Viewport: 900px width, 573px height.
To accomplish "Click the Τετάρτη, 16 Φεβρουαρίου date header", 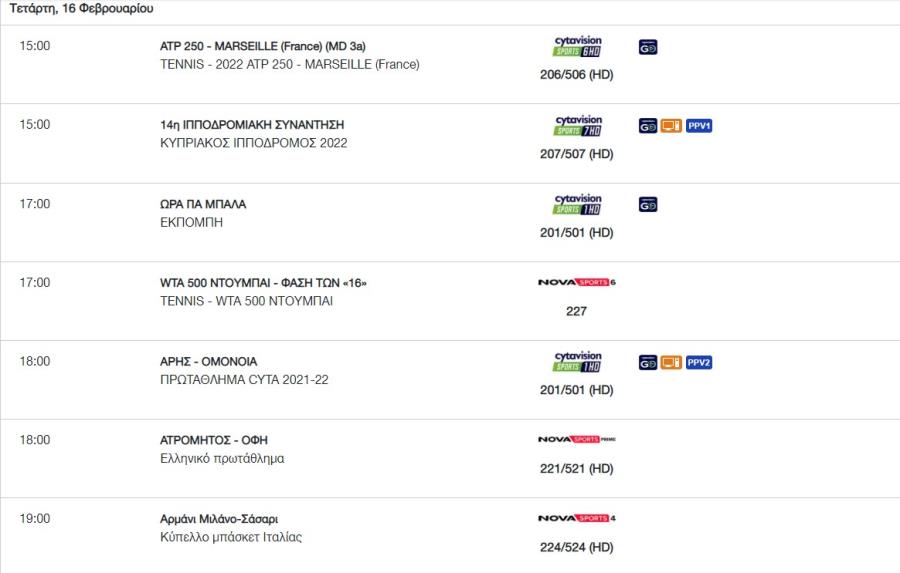I will coord(82,9).
